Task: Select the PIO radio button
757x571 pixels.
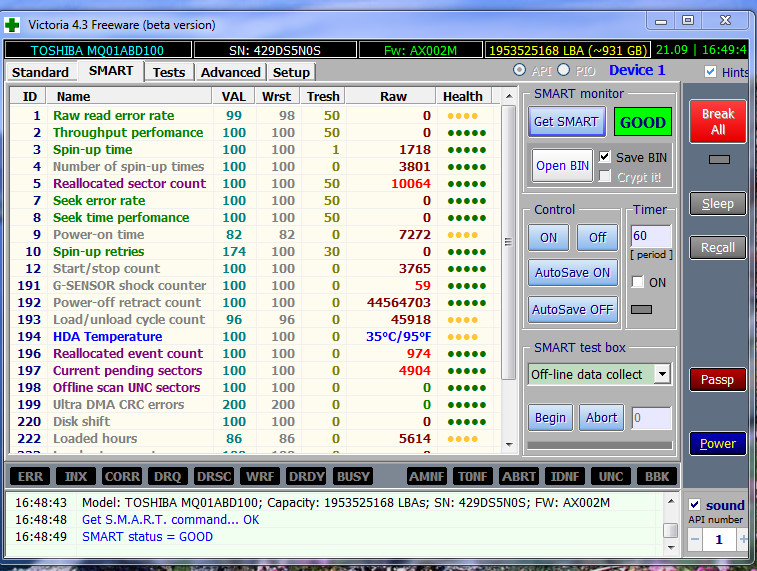Action: coord(564,70)
